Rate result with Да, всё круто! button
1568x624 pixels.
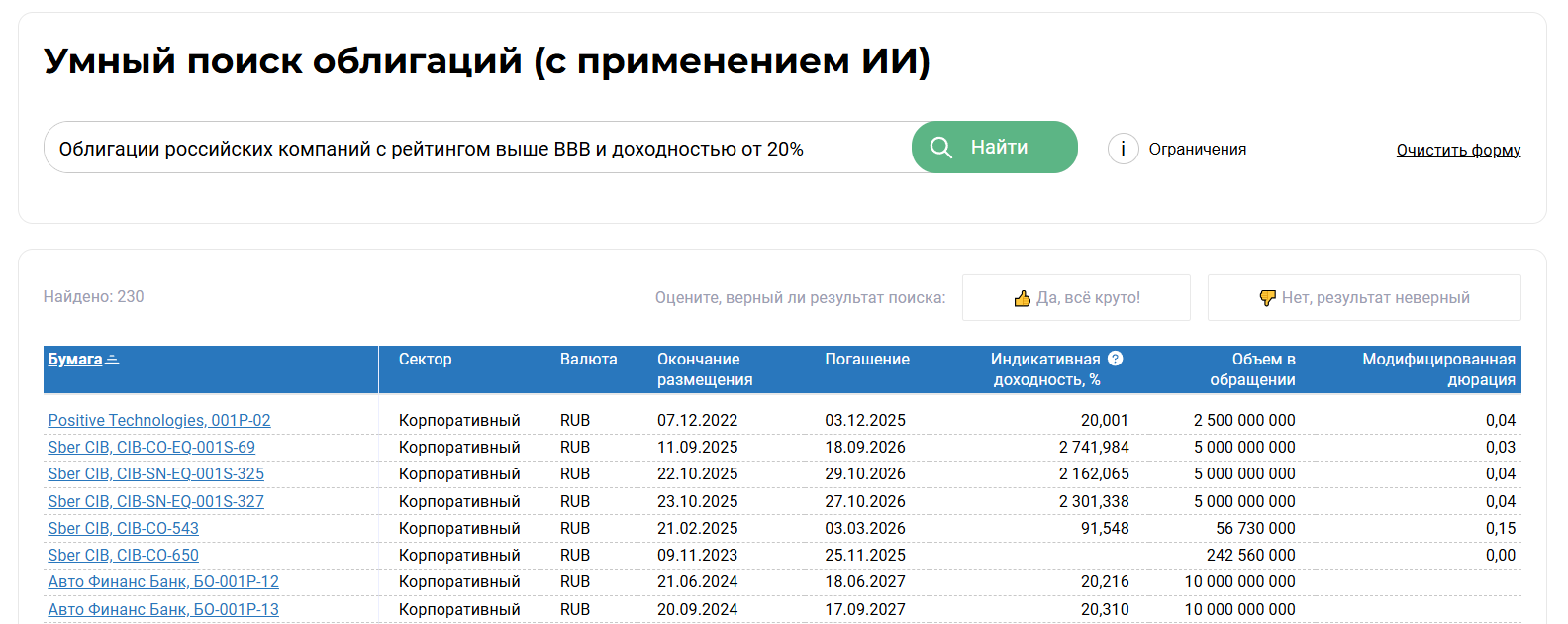[1076, 298]
